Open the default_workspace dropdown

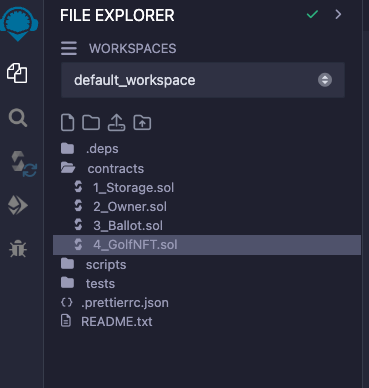203,80
